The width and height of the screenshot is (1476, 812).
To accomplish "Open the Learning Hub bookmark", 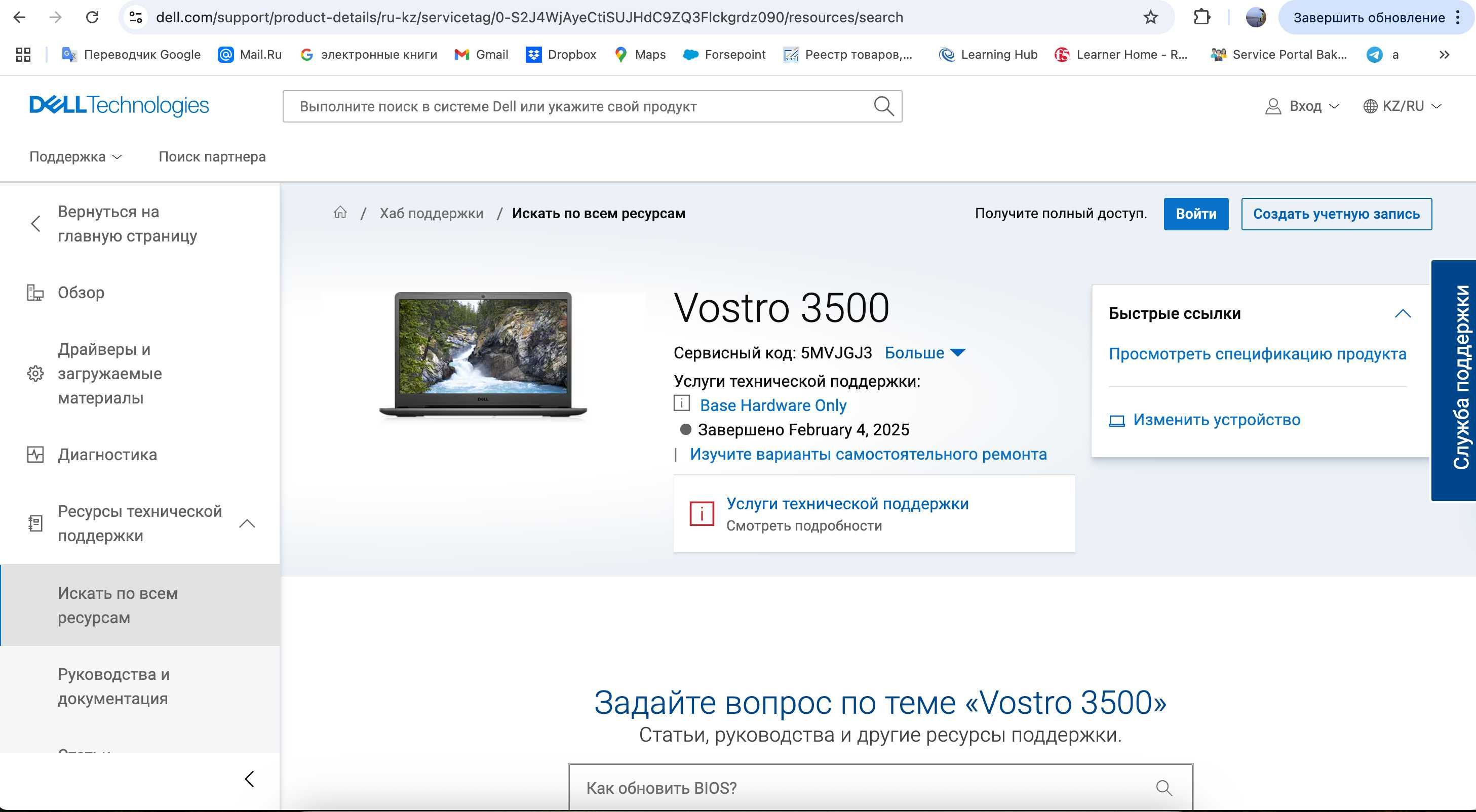I will coord(988,54).
